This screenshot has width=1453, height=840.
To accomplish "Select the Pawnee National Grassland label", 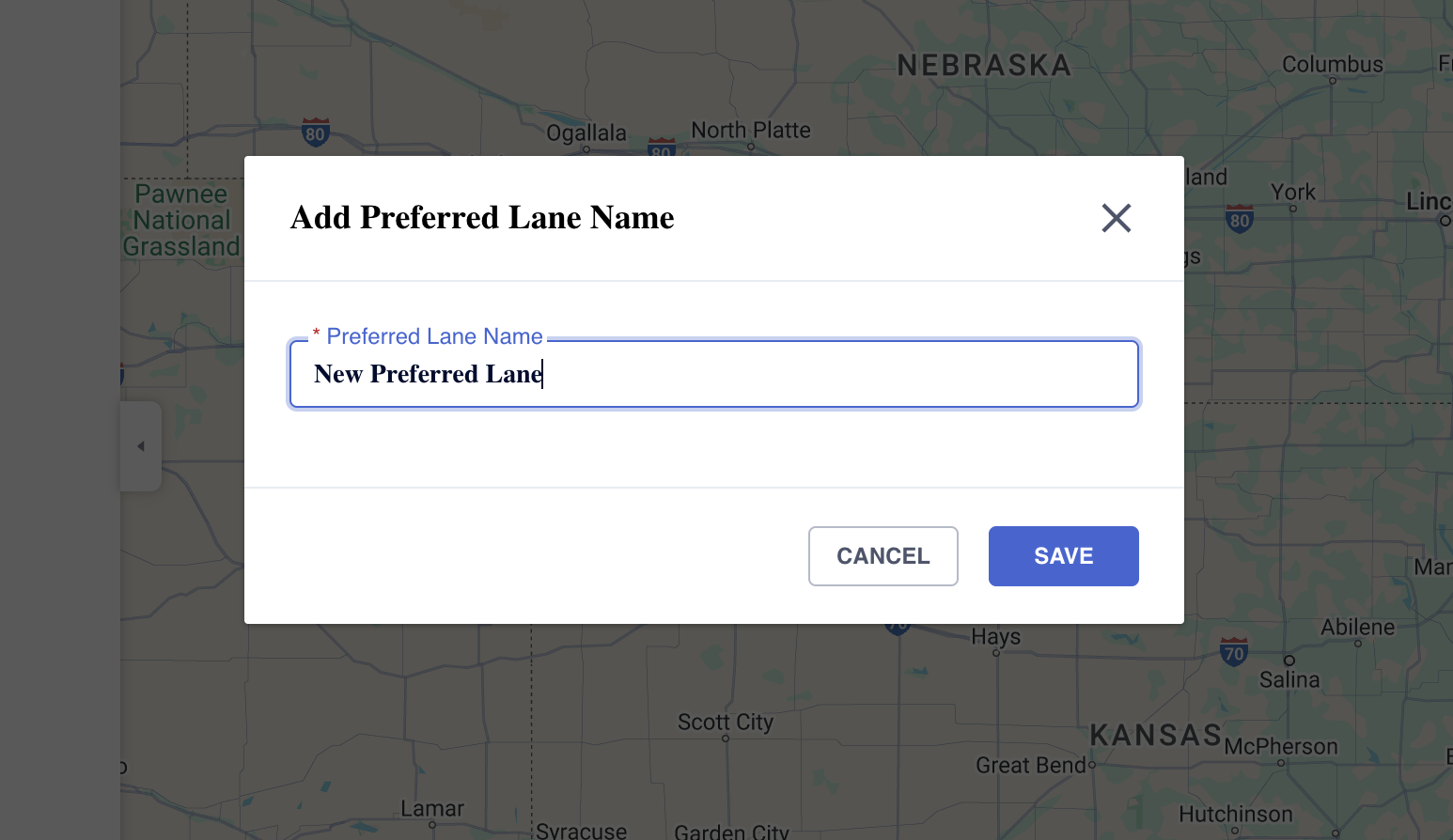I will click(x=181, y=221).
